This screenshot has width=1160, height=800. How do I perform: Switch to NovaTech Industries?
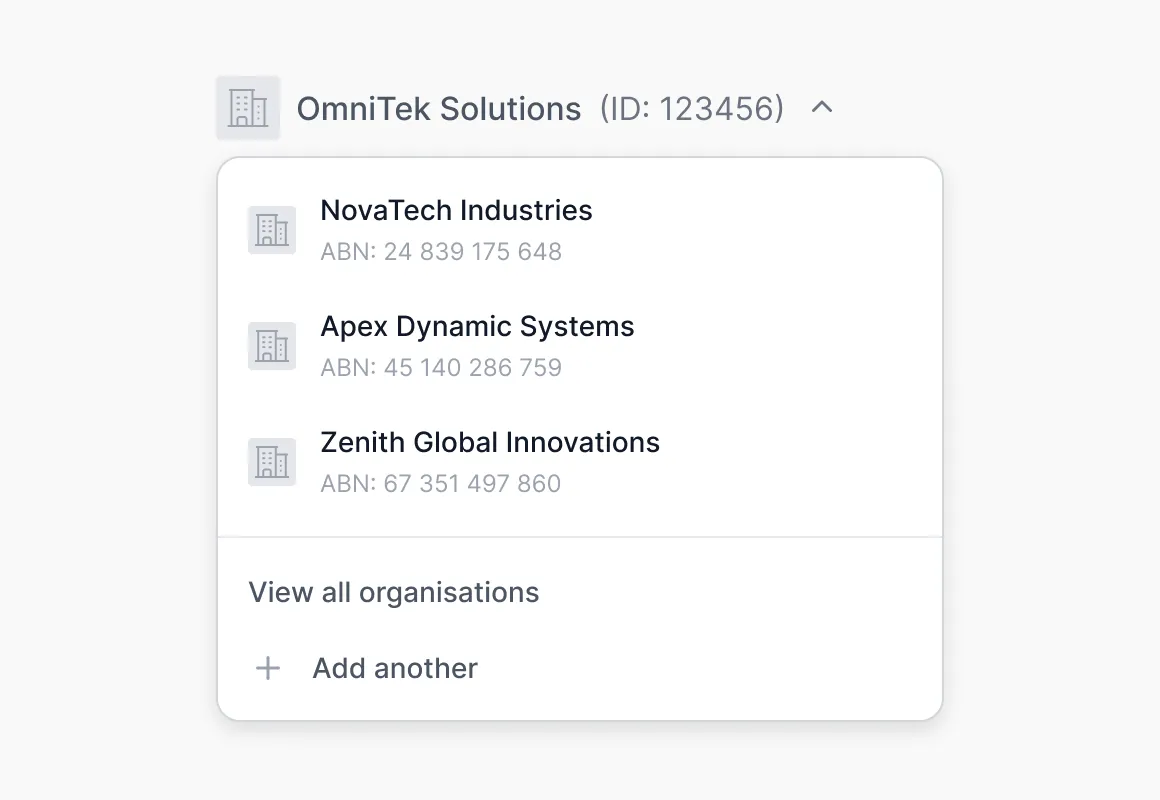click(x=580, y=230)
